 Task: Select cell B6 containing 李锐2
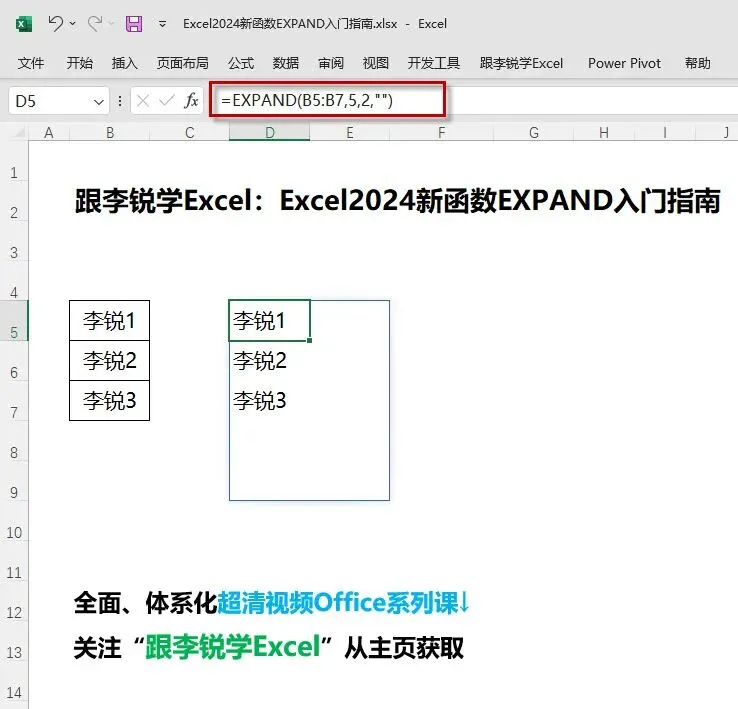(109, 361)
